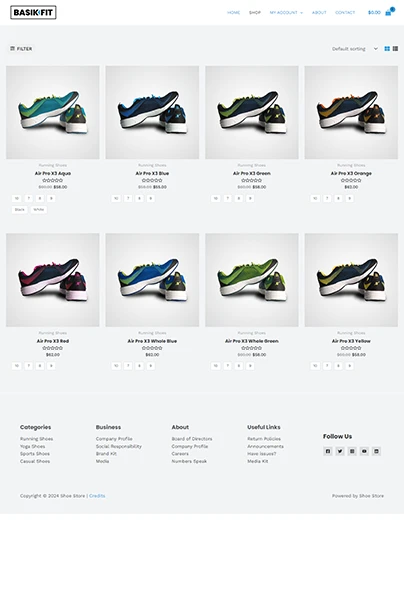Click the sorting dropdown chevron arrow
The width and height of the screenshot is (404, 600).
pos(375,49)
